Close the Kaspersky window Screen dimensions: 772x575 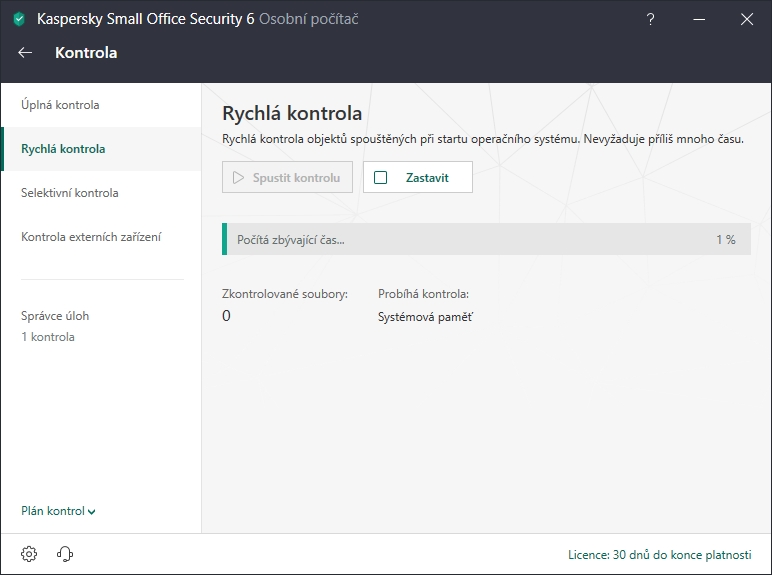click(x=747, y=19)
